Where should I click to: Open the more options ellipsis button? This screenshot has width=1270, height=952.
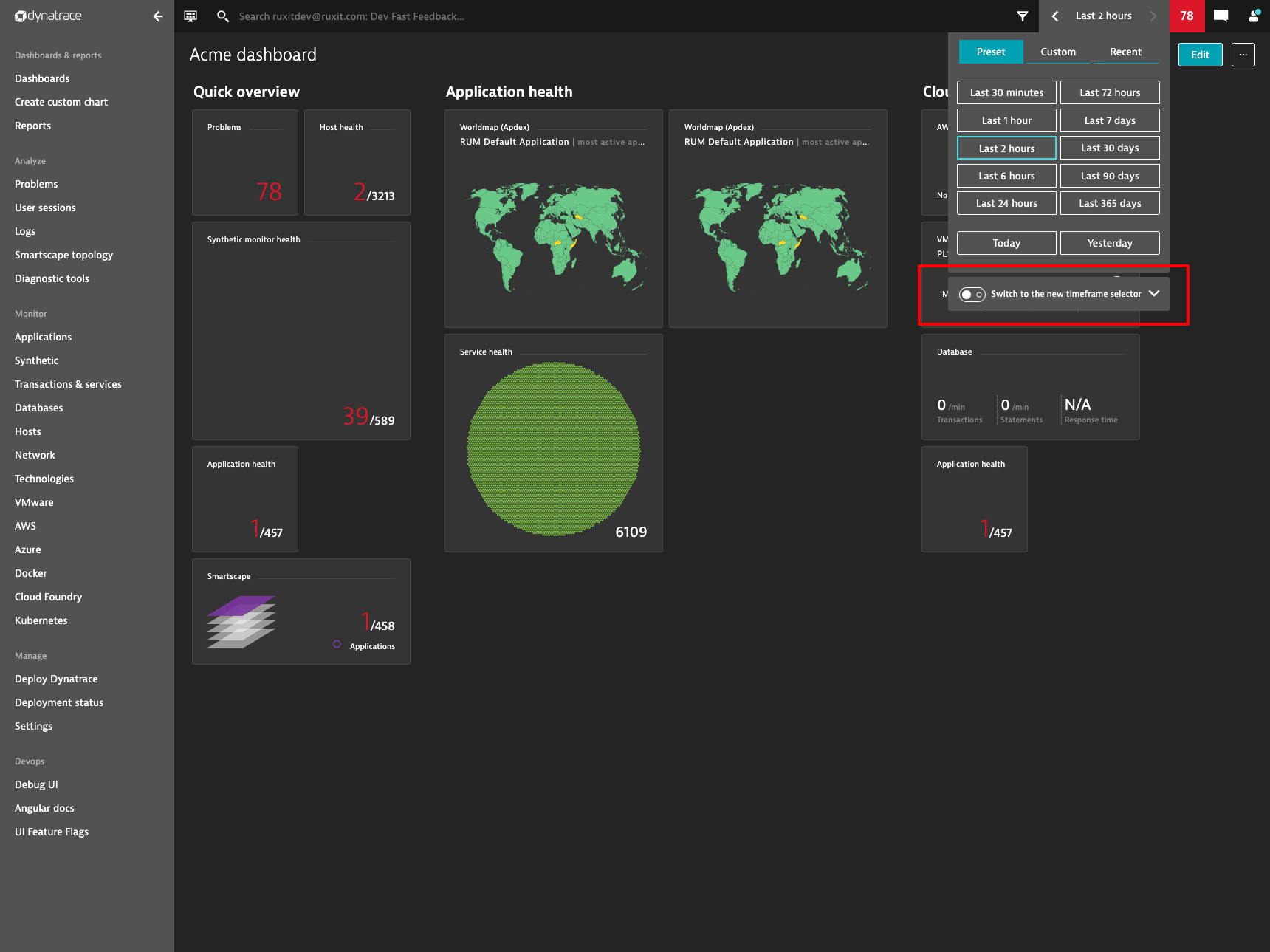pos(1243,55)
